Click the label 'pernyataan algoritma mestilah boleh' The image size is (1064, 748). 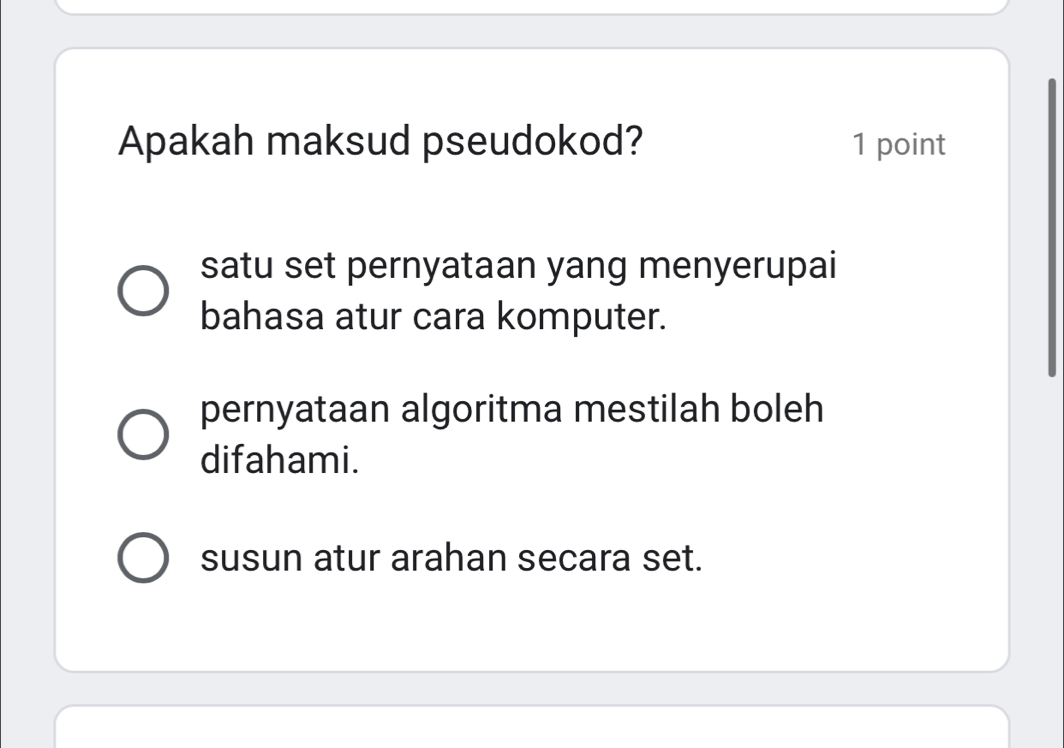click(x=512, y=411)
